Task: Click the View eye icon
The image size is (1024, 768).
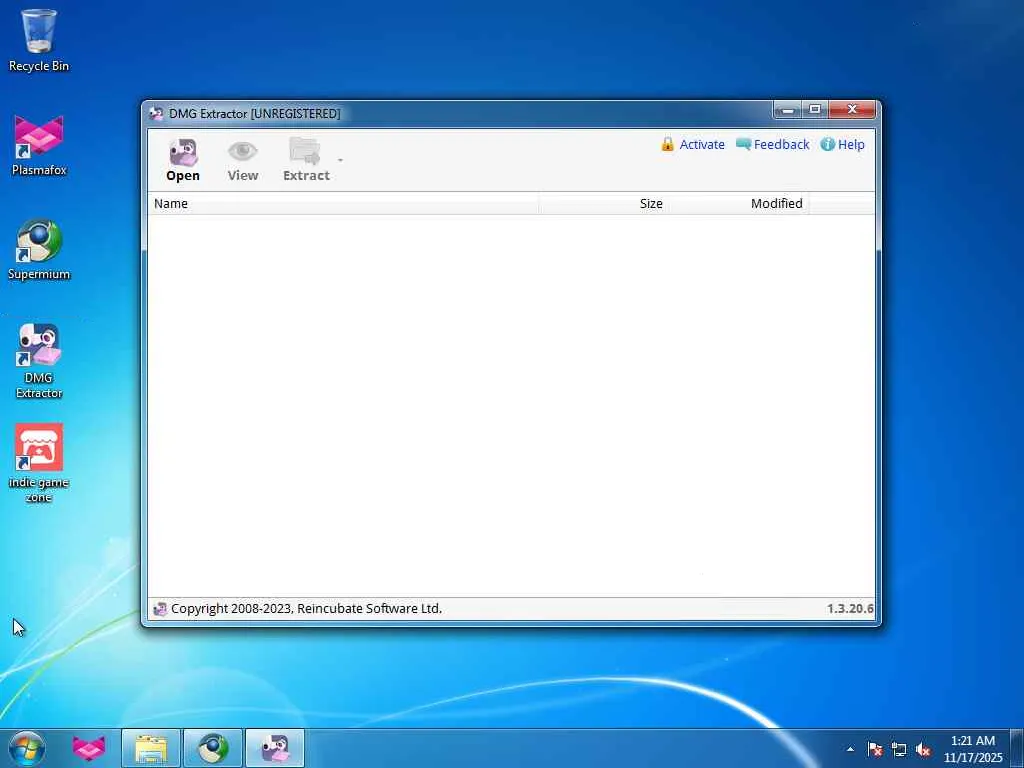Action: tap(243, 151)
